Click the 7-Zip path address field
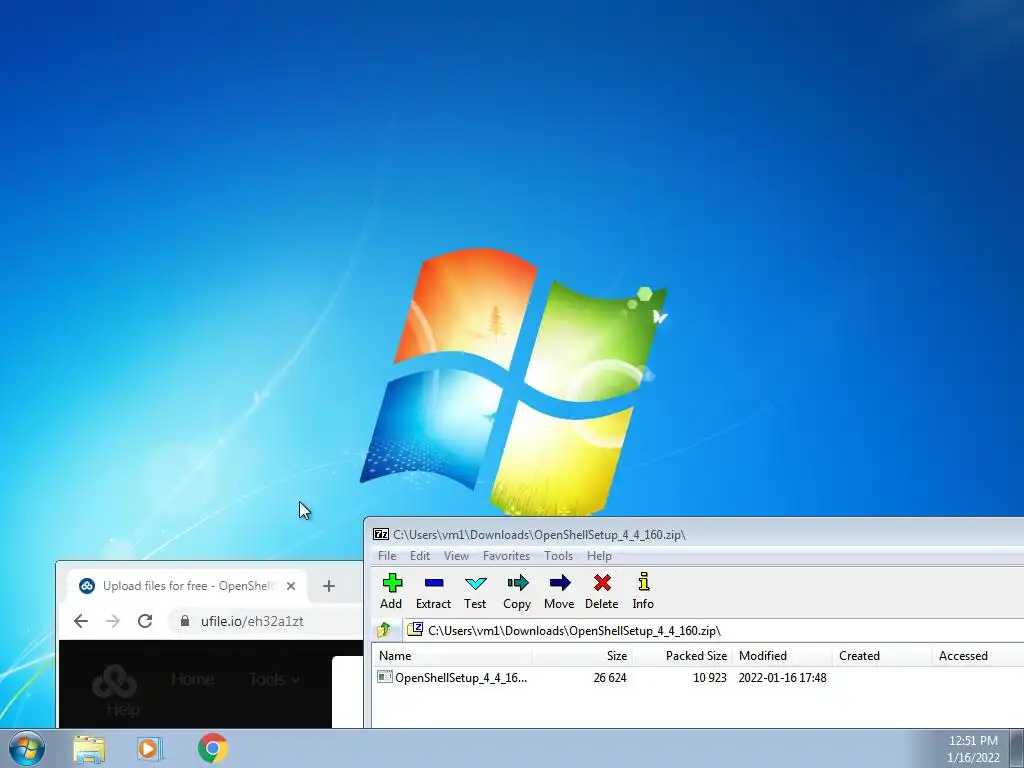Screen dimensions: 1024x768 (x=713, y=630)
